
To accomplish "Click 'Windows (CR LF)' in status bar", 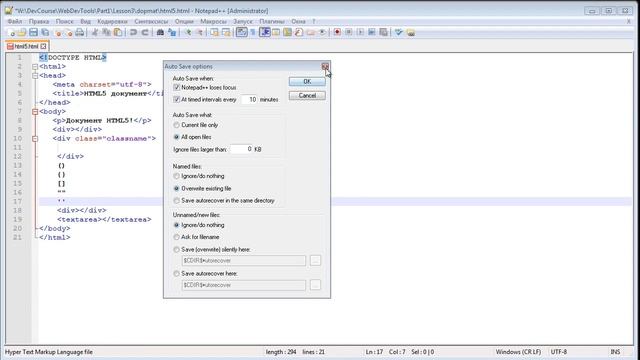I will pyautogui.click(x=518, y=352).
